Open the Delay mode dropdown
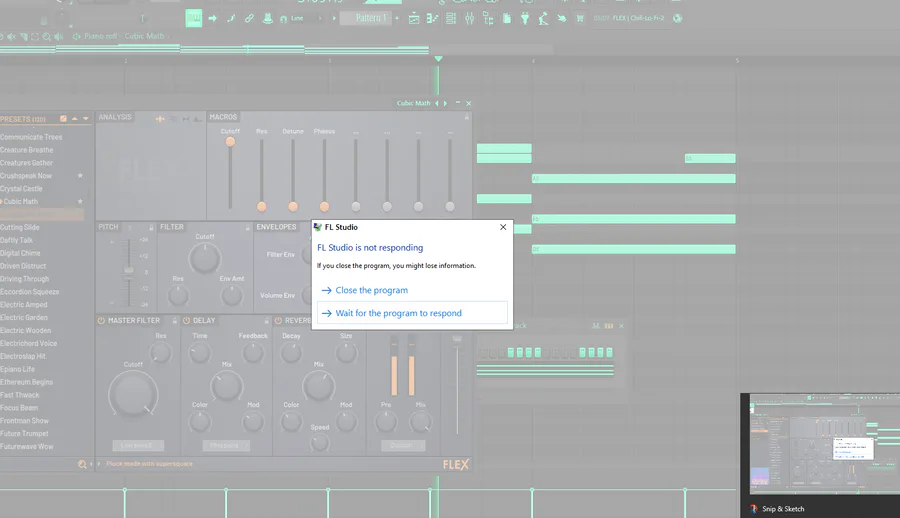Screen dimensions: 900x518 (x=226, y=446)
